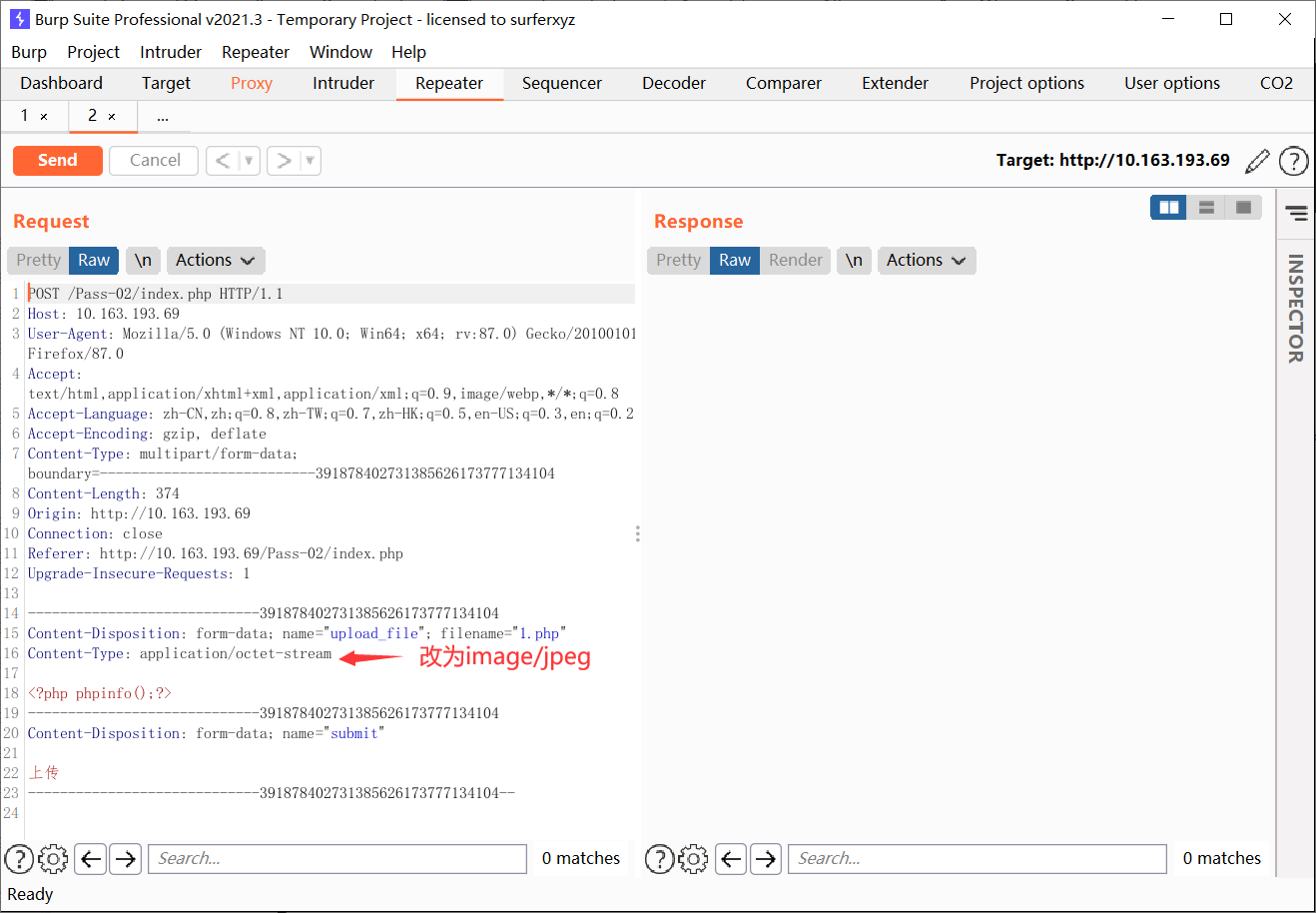
Task: Open the Burp menu
Action: (x=29, y=52)
